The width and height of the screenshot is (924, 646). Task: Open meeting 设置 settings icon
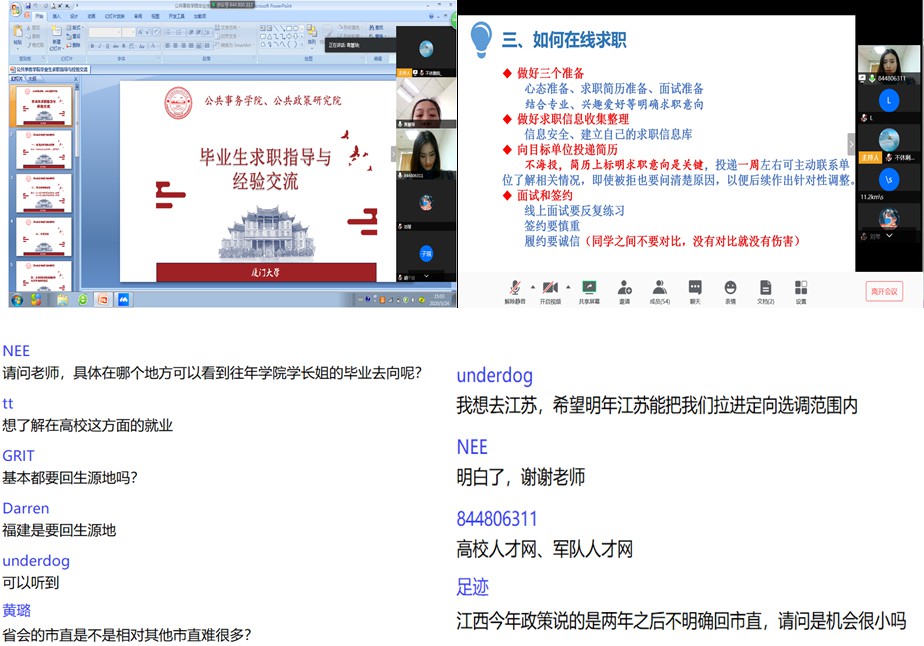(800, 288)
